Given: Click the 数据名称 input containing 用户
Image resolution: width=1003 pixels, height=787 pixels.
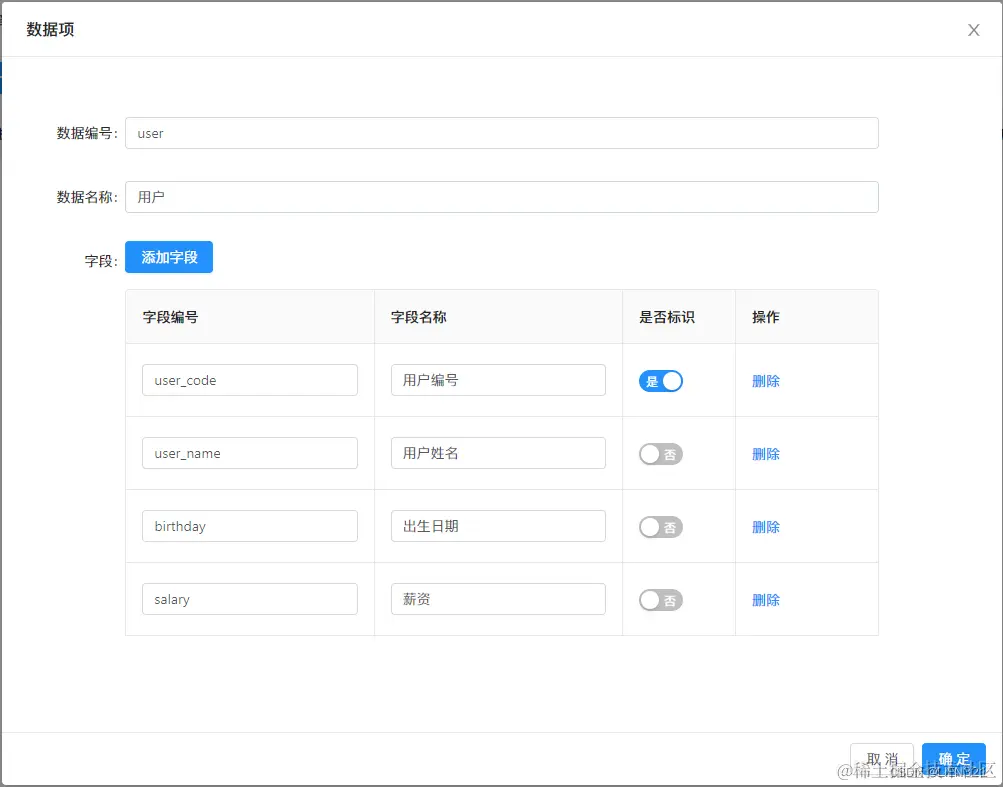Looking at the screenshot, I should (x=500, y=196).
